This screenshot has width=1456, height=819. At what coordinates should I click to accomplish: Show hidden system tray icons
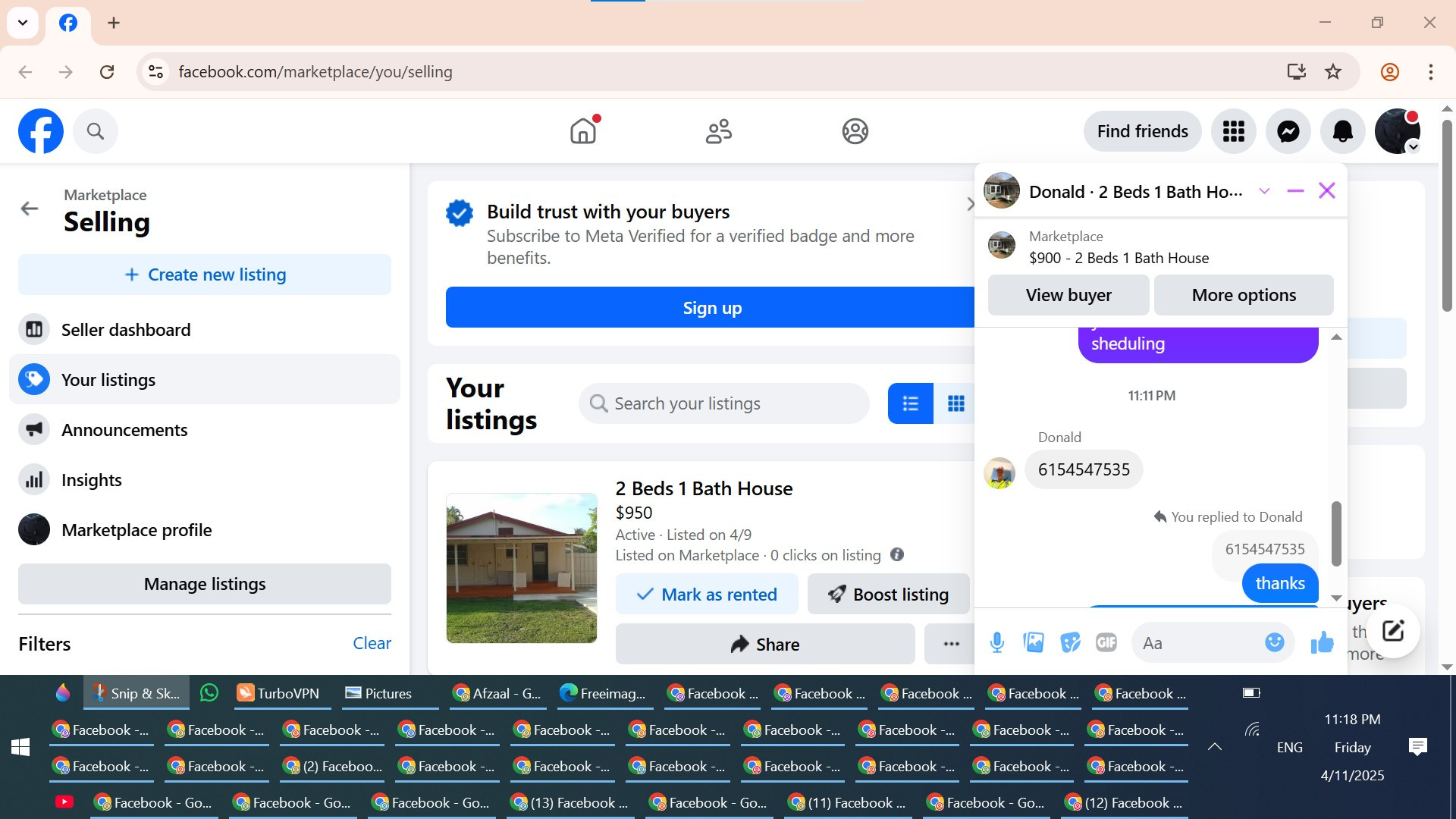pyautogui.click(x=1214, y=747)
